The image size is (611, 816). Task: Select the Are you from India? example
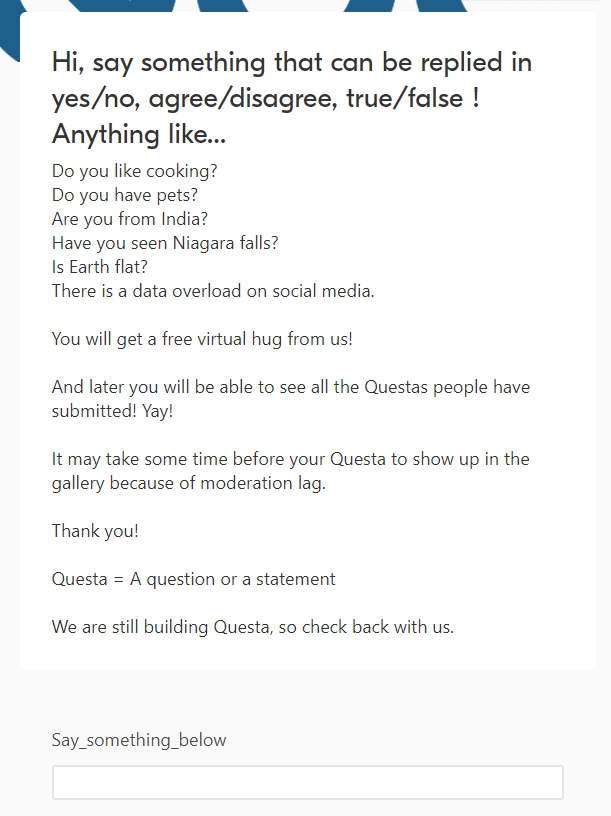(130, 219)
